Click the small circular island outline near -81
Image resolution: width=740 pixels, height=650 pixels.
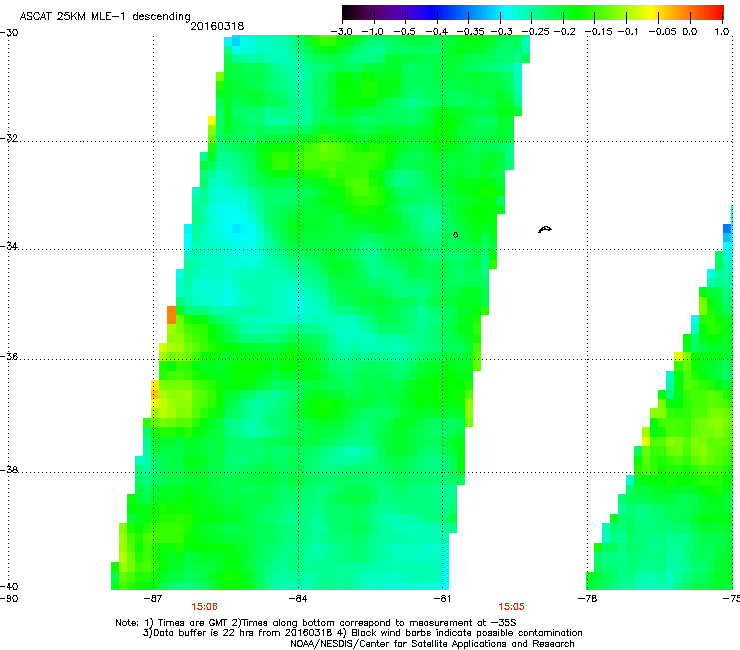[x=455, y=235]
